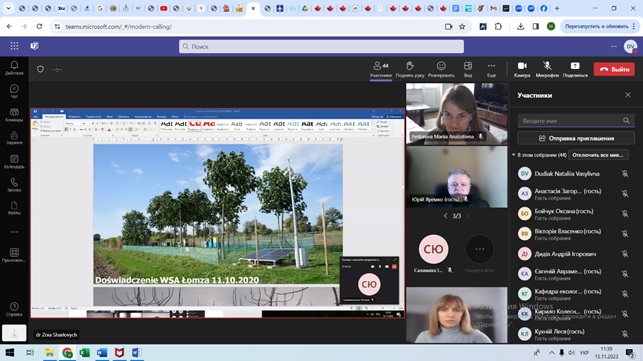Image resolution: width=643 pixels, height=361 pixels.
Task: Leave the meeting with Выйти button
Action: point(614,69)
